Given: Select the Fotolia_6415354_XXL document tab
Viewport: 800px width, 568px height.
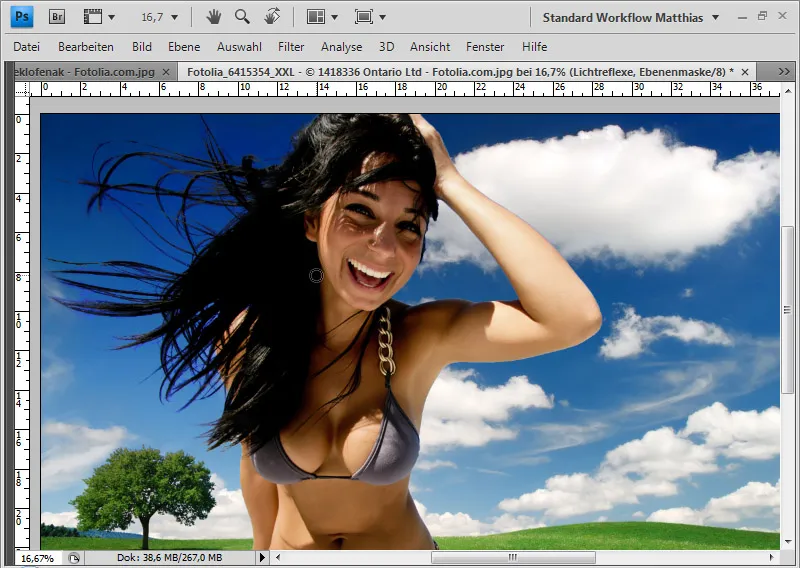Looking at the screenshot, I should point(460,72).
